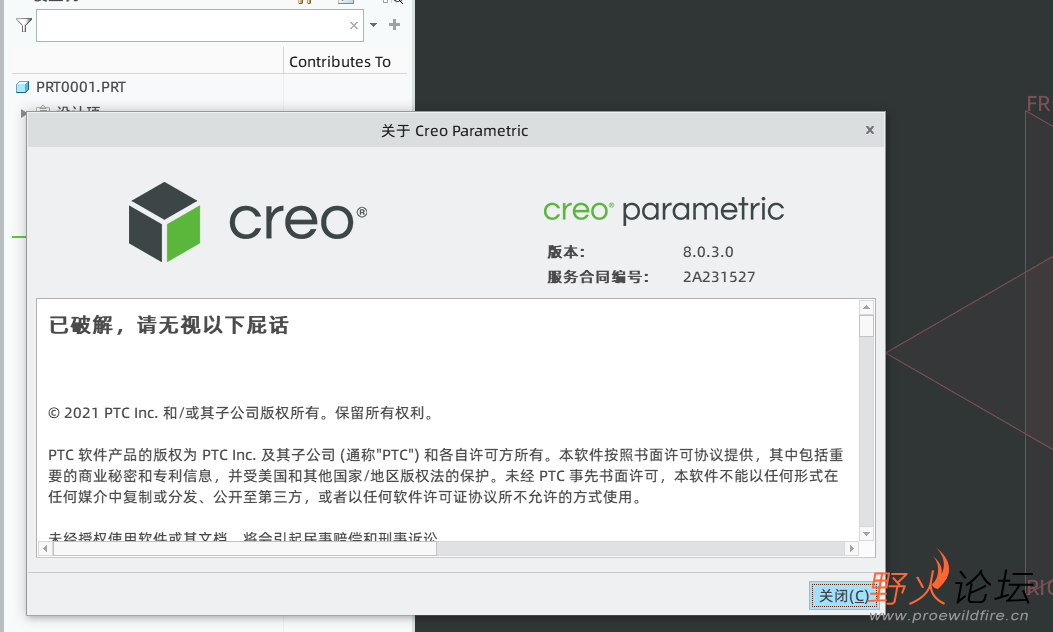Click the 关闭(C) button in About dialog
This screenshot has height=632, width=1053.
[x=843, y=596]
